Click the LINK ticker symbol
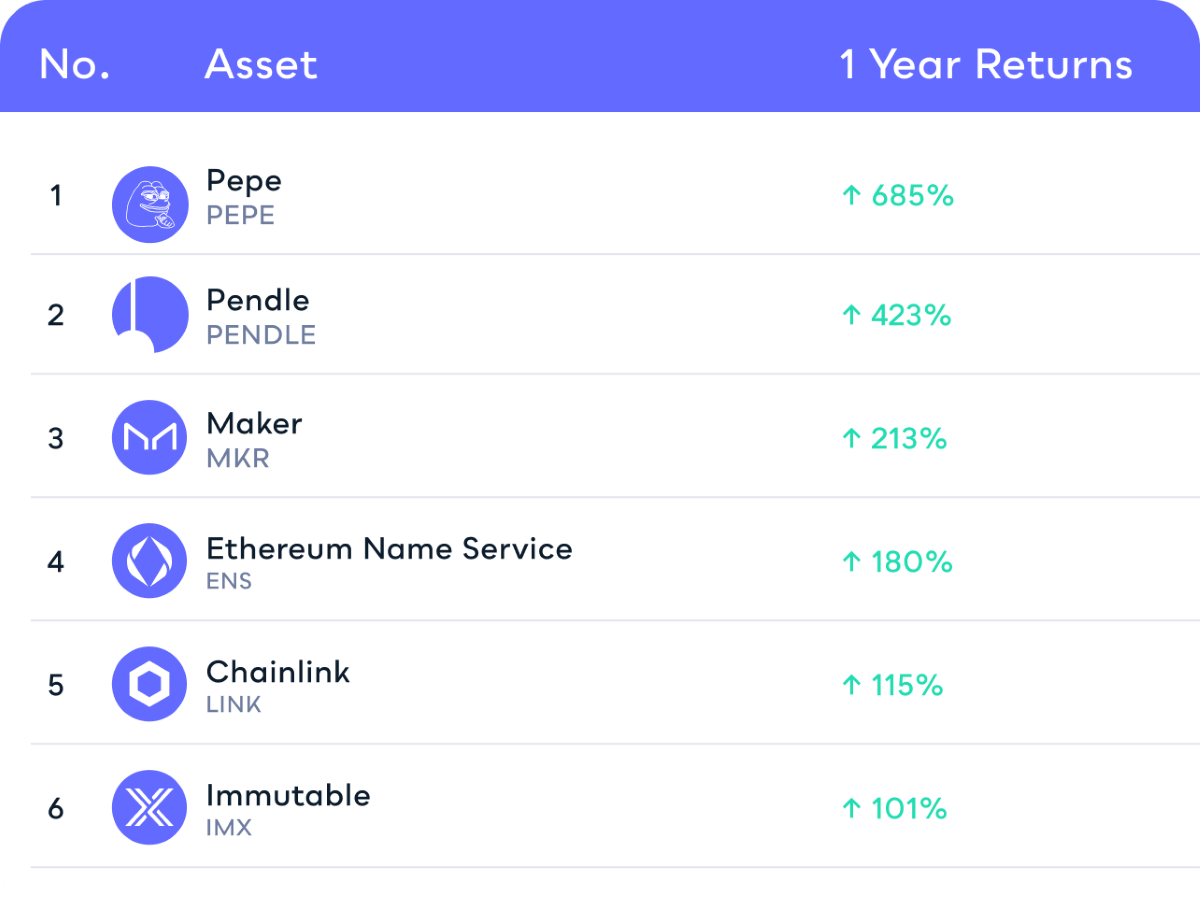The height and width of the screenshot is (912, 1200). [x=234, y=704]
